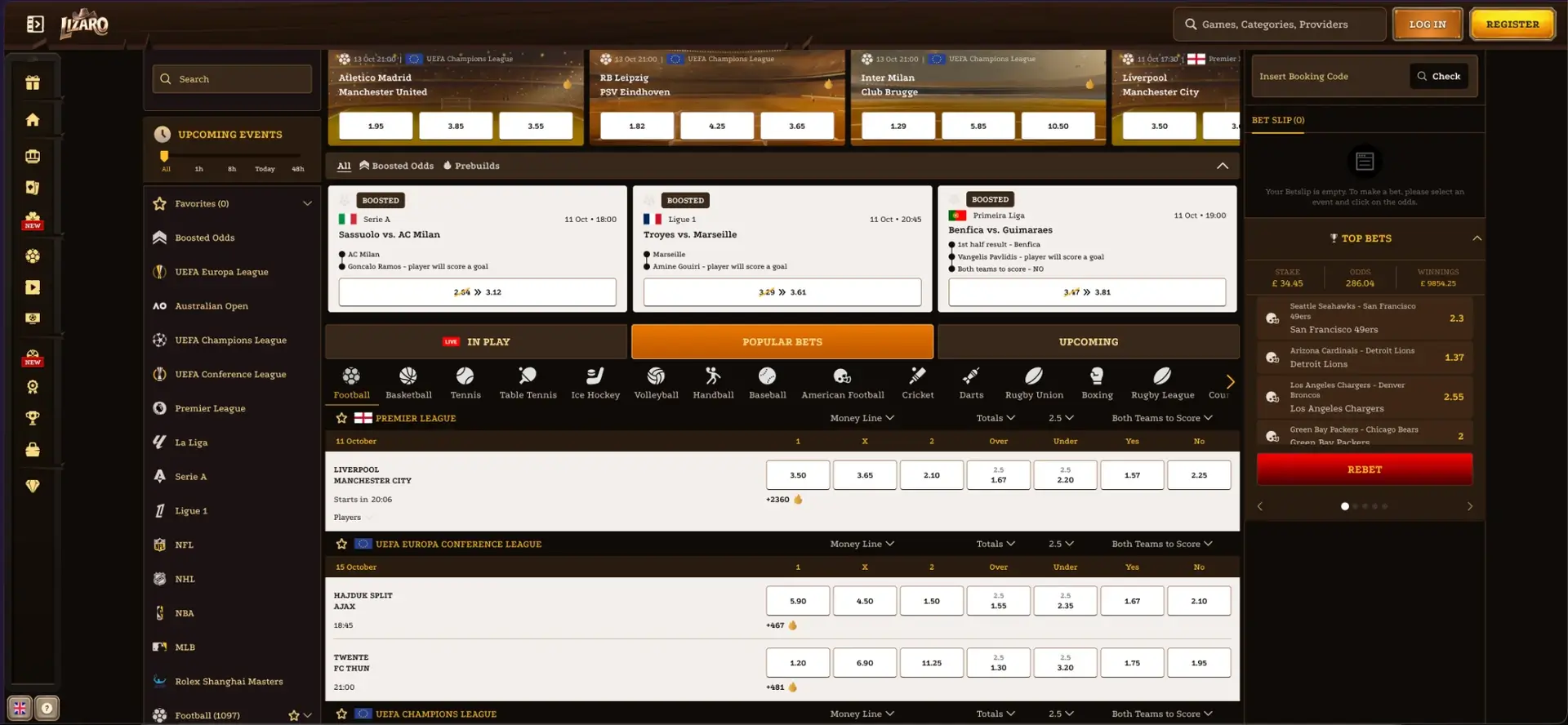The height and width of the screenshot is (725, 1568).
Task: Select the Boosted Odds filter tab
Action: point(396,166)
